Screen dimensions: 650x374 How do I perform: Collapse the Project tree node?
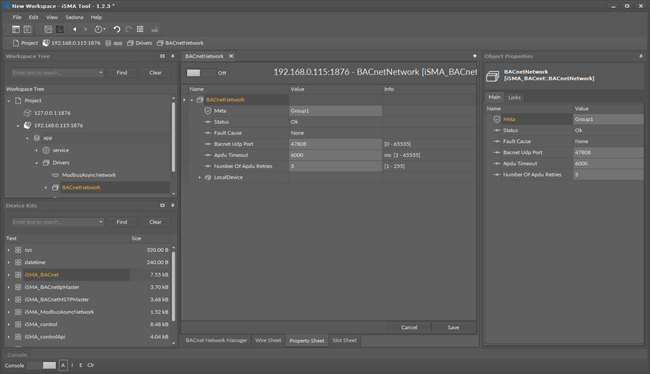9,101
